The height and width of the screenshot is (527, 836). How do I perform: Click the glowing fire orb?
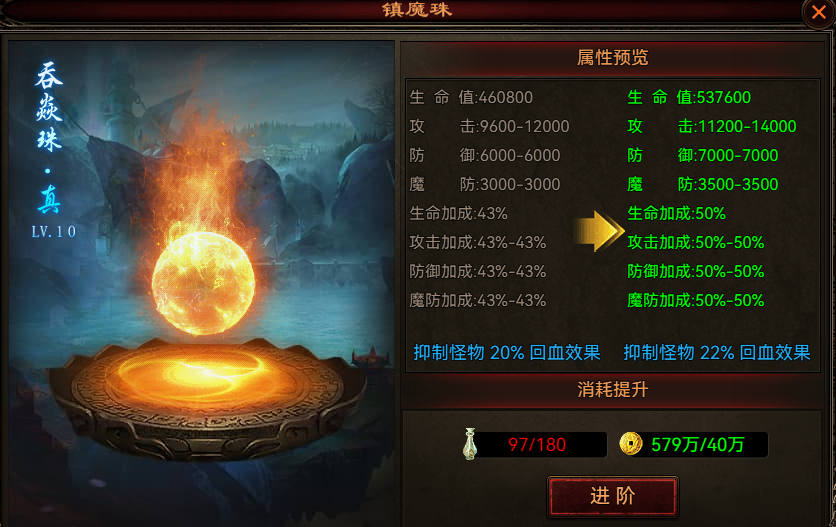coord(203,283)
